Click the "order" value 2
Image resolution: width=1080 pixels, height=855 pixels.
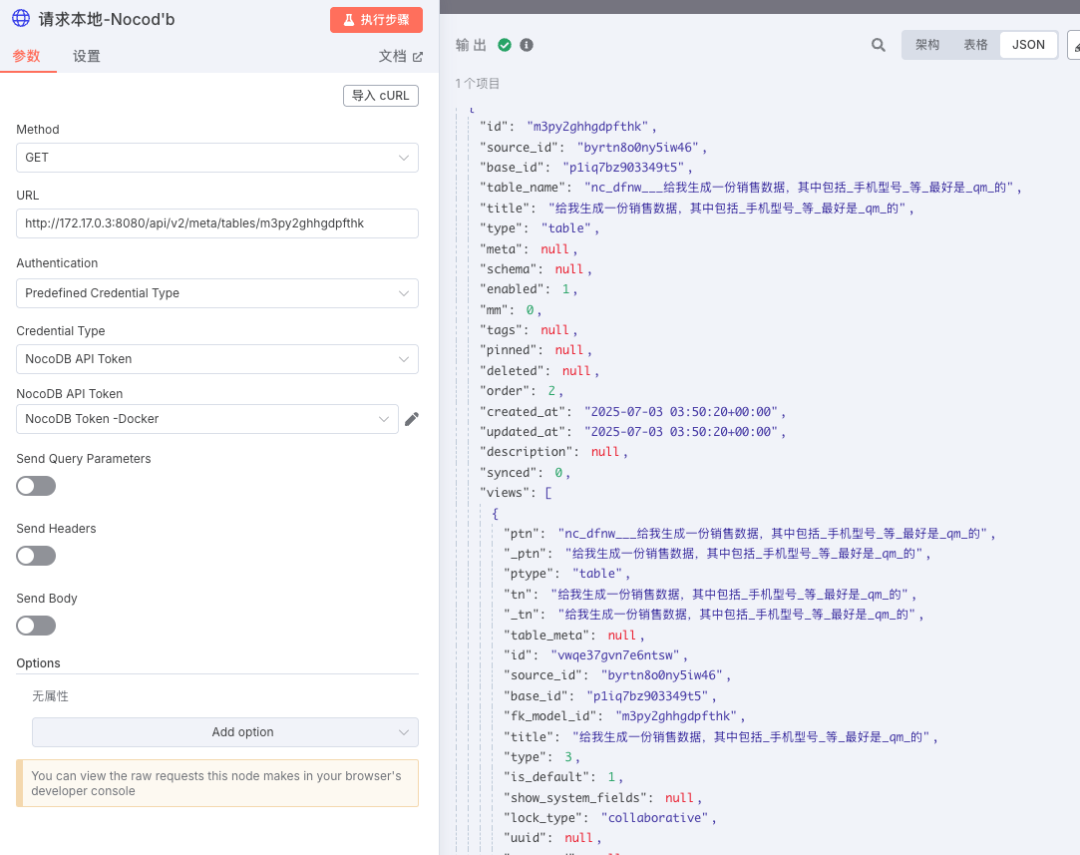551,391
